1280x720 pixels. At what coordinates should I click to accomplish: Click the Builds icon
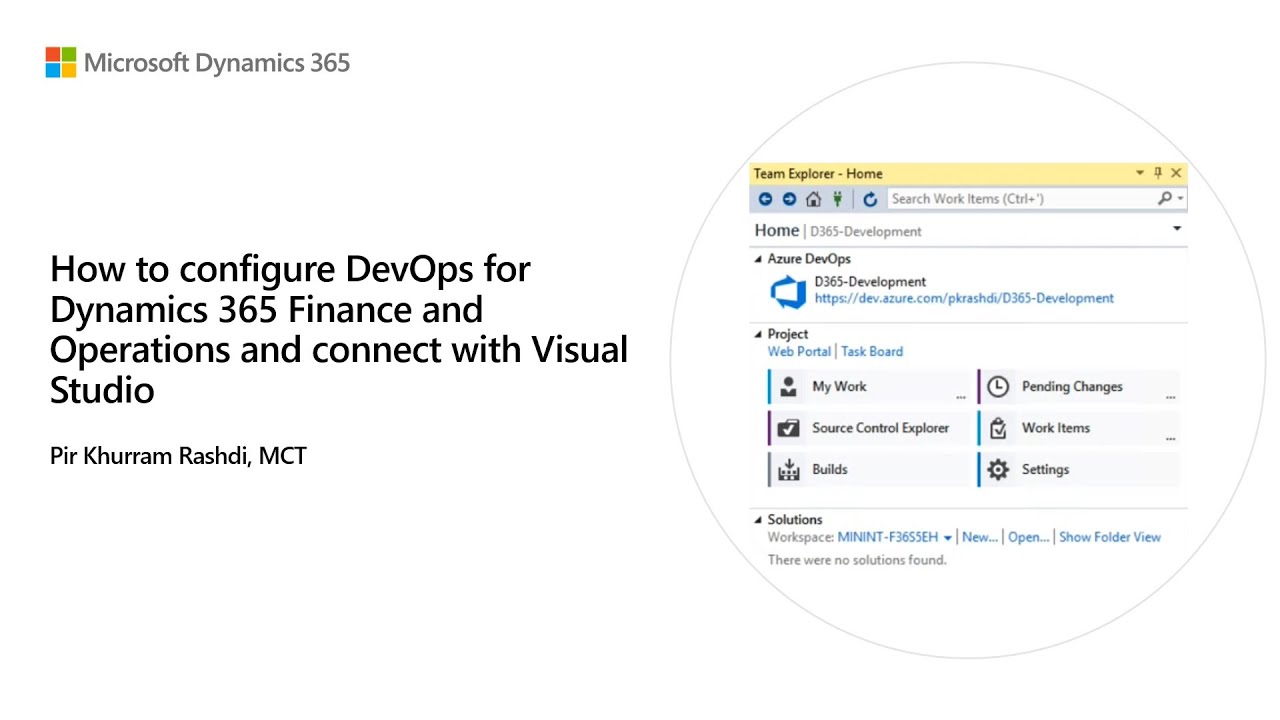point(789,470)
